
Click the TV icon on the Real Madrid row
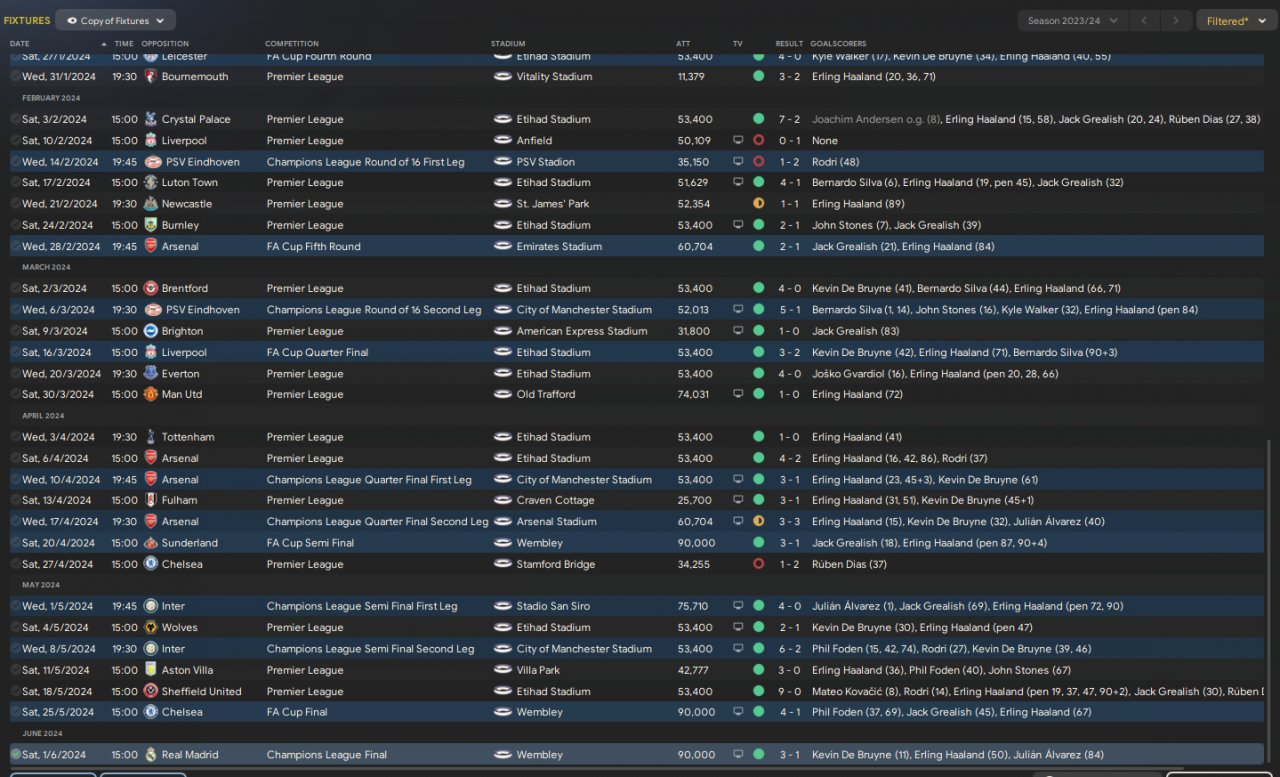pos(738,755)
